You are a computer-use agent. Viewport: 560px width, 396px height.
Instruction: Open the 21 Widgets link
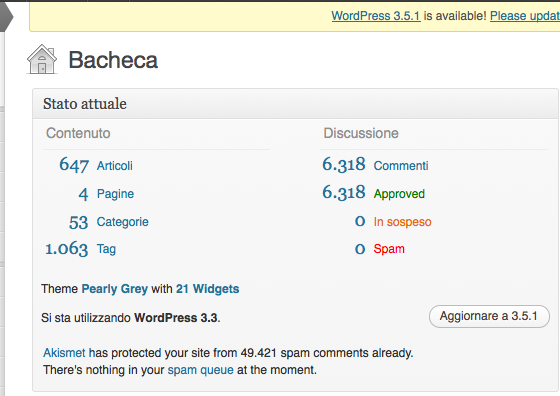(208, 289)
